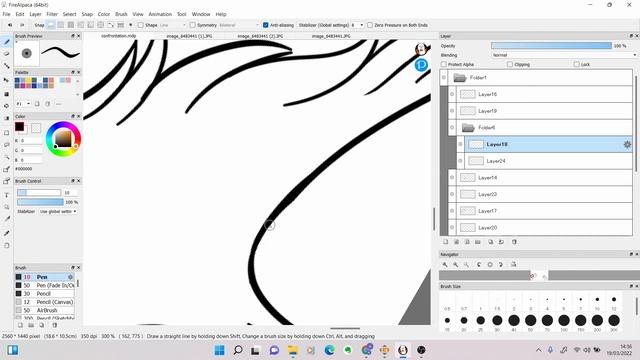Click the Navigator rotate left icon
Viewport: 640px width, 360px height.
[x=479, y=264]
